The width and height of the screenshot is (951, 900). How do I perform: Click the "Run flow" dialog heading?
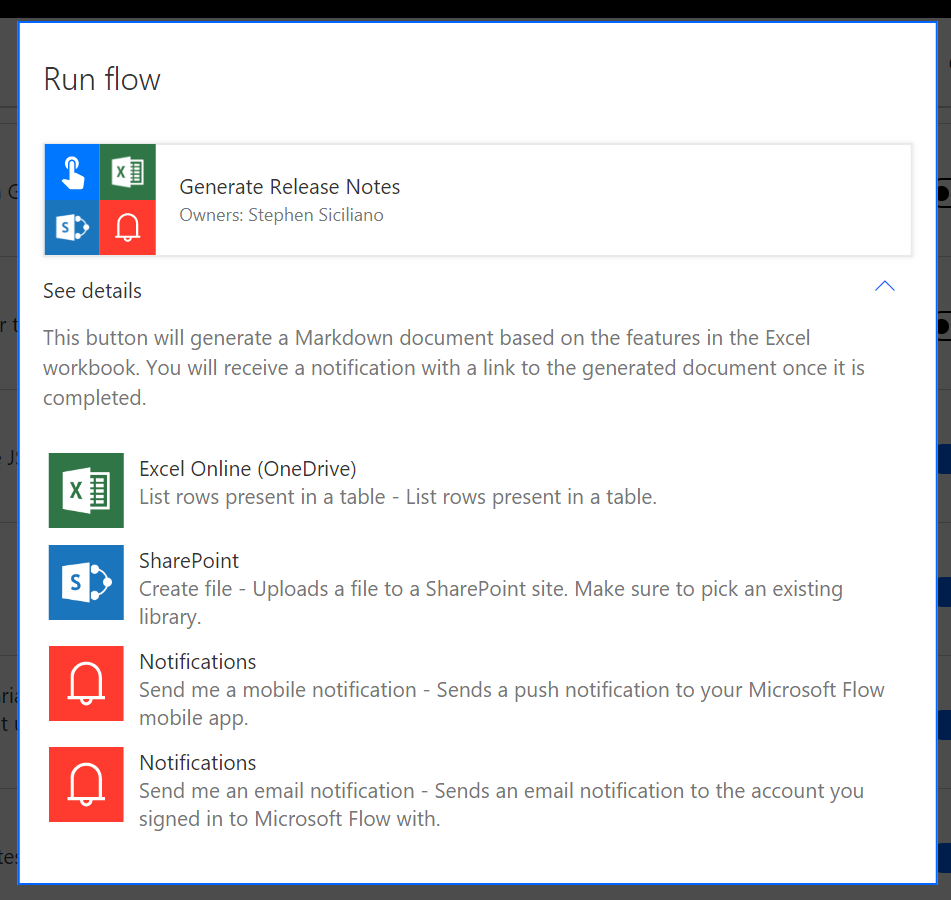click(102, 80)
